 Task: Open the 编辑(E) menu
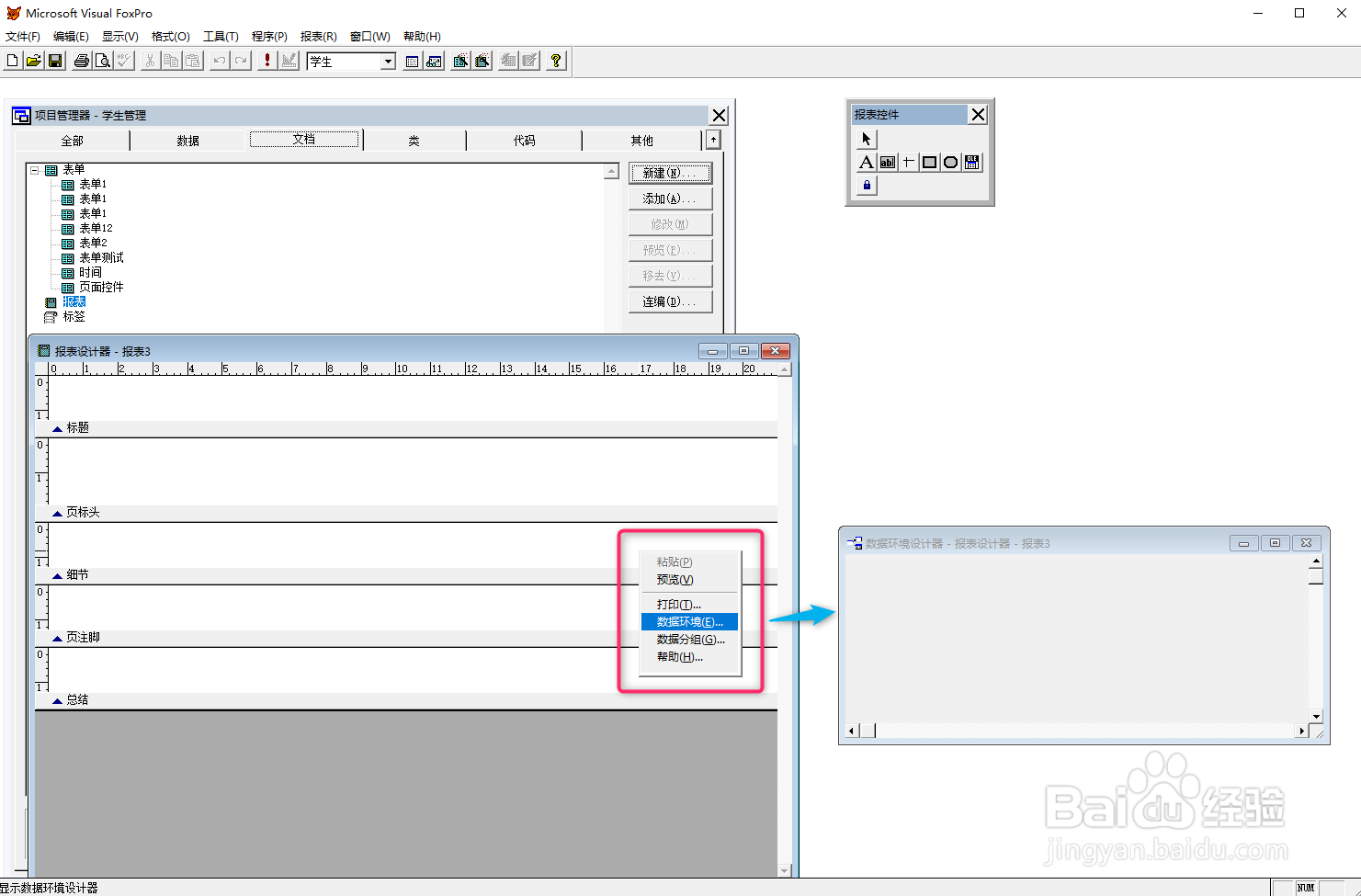[x=71, y=37]
